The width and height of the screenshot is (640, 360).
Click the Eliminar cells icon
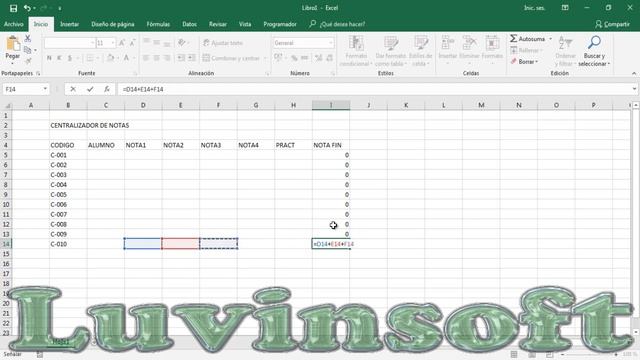click(469, 50)
